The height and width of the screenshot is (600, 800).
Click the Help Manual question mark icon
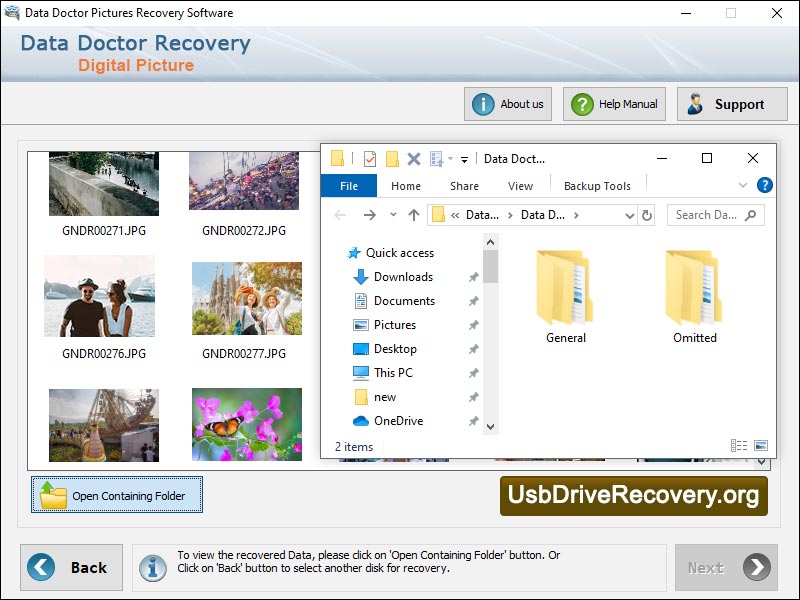(x=581, y=104)
